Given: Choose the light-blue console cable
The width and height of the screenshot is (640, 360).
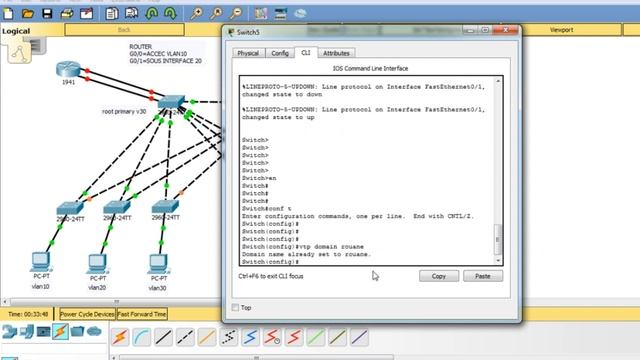Looking at the screenshot, I should coord(142,338).
